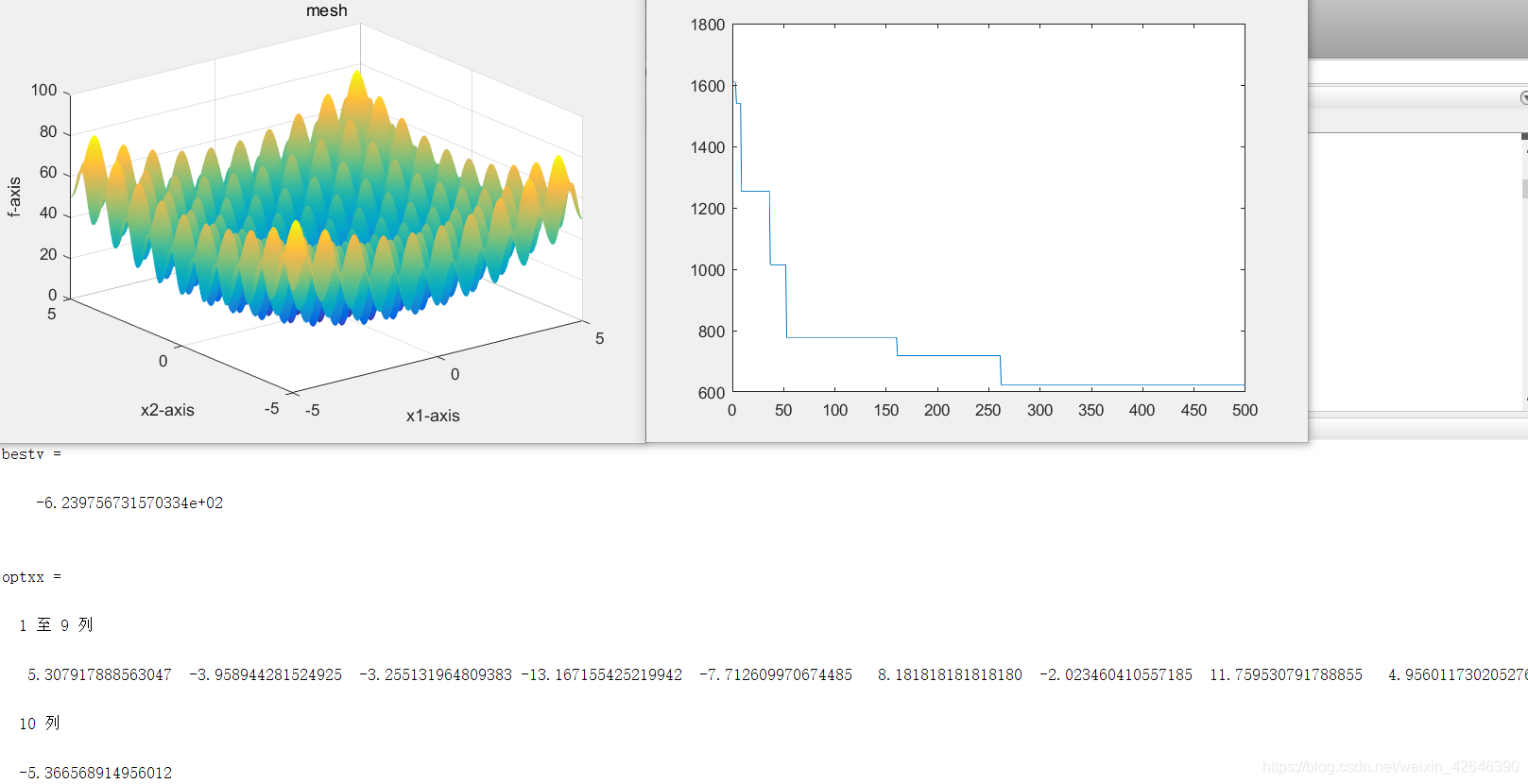Click the 1800 tick label on the convergence plot
The height and width of the screenshot is (784, 1528).
coord(708,25)
